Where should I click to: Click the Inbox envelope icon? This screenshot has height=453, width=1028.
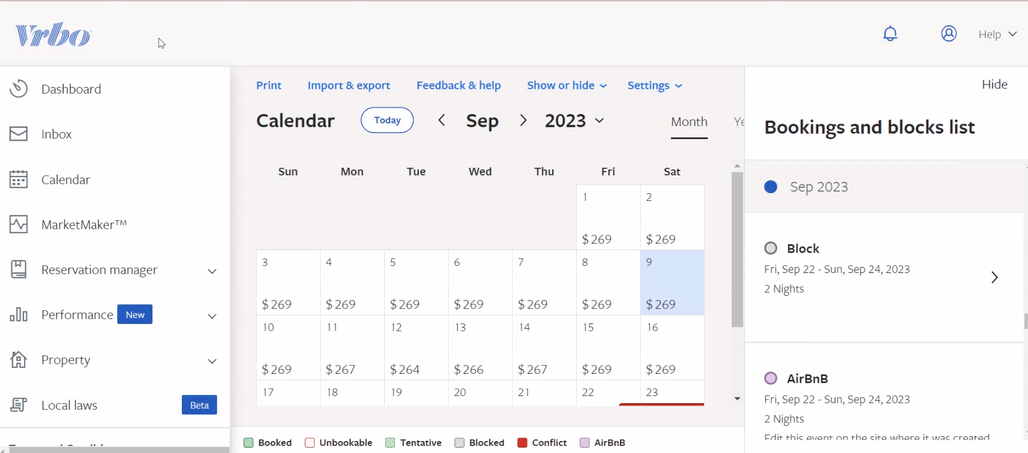click(x=19, y=134)
